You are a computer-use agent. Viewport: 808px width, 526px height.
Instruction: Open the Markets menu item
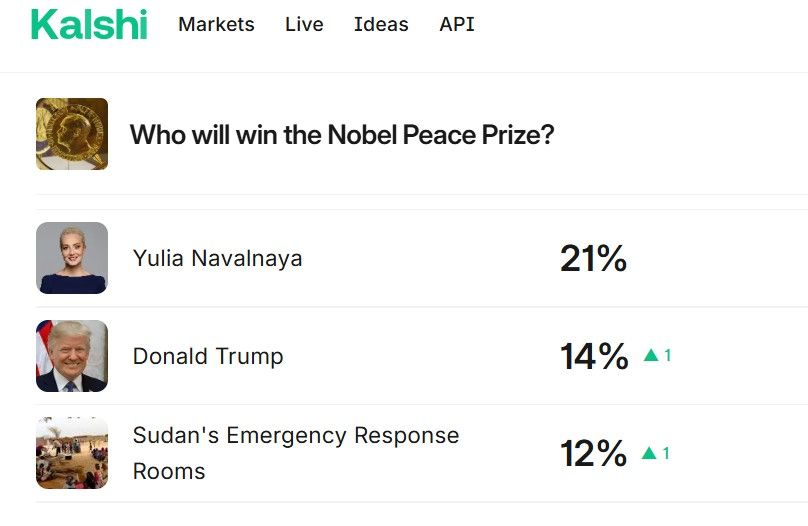pos(216,25)
